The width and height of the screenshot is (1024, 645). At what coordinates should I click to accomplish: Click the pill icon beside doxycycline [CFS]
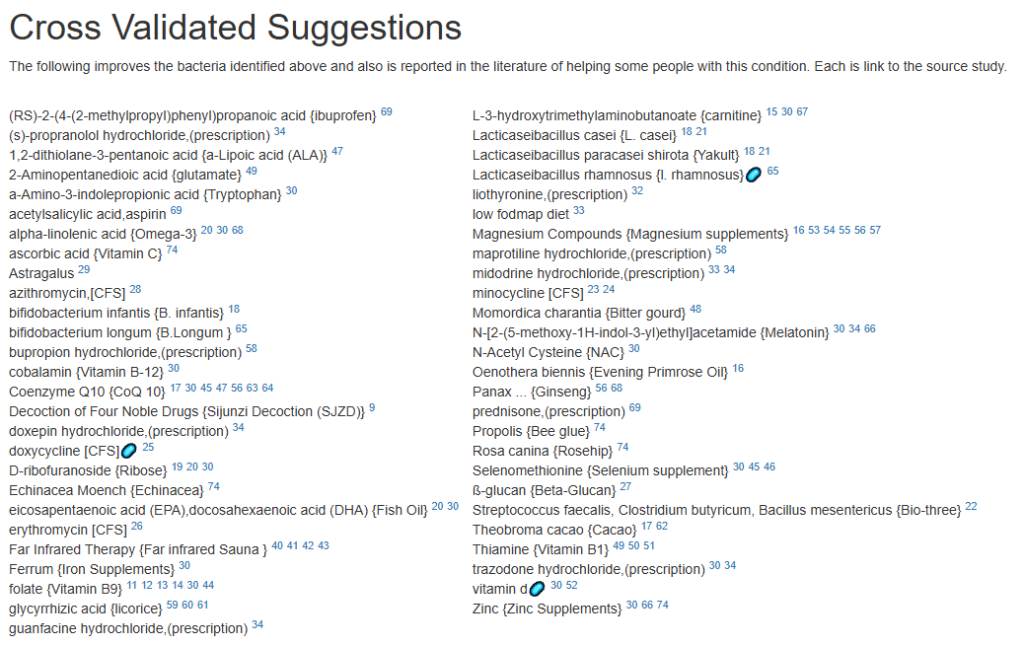pos(129,450)
